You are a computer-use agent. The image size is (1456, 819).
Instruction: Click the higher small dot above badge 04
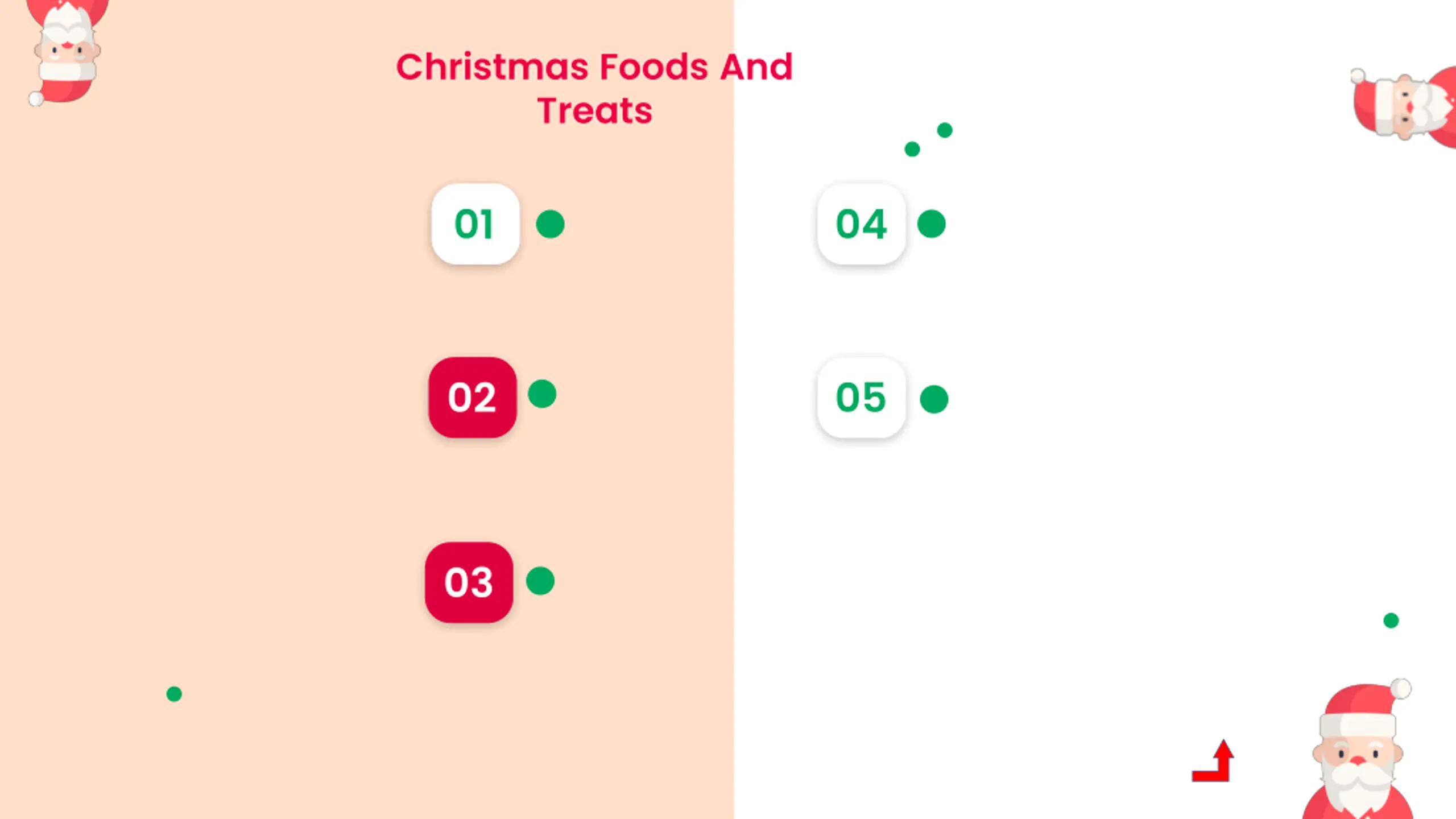945,130
